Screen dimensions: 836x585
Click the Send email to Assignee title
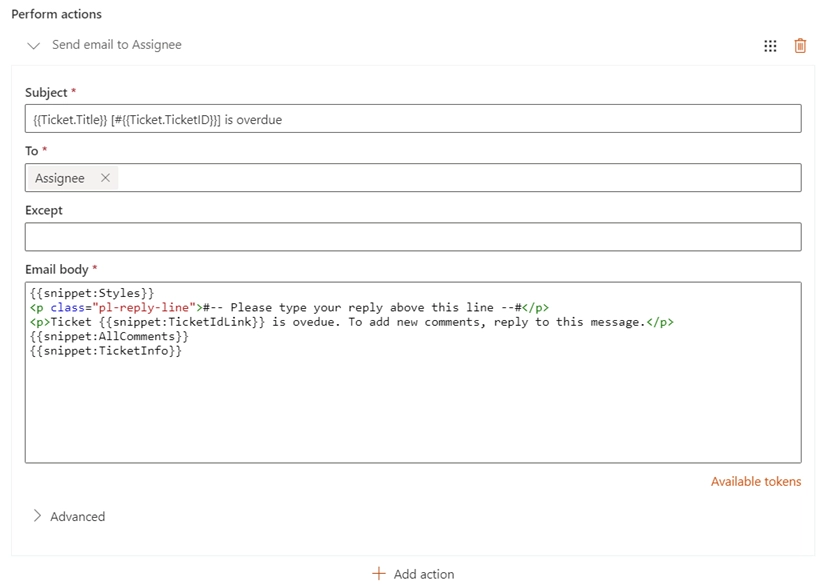point(117,45)
